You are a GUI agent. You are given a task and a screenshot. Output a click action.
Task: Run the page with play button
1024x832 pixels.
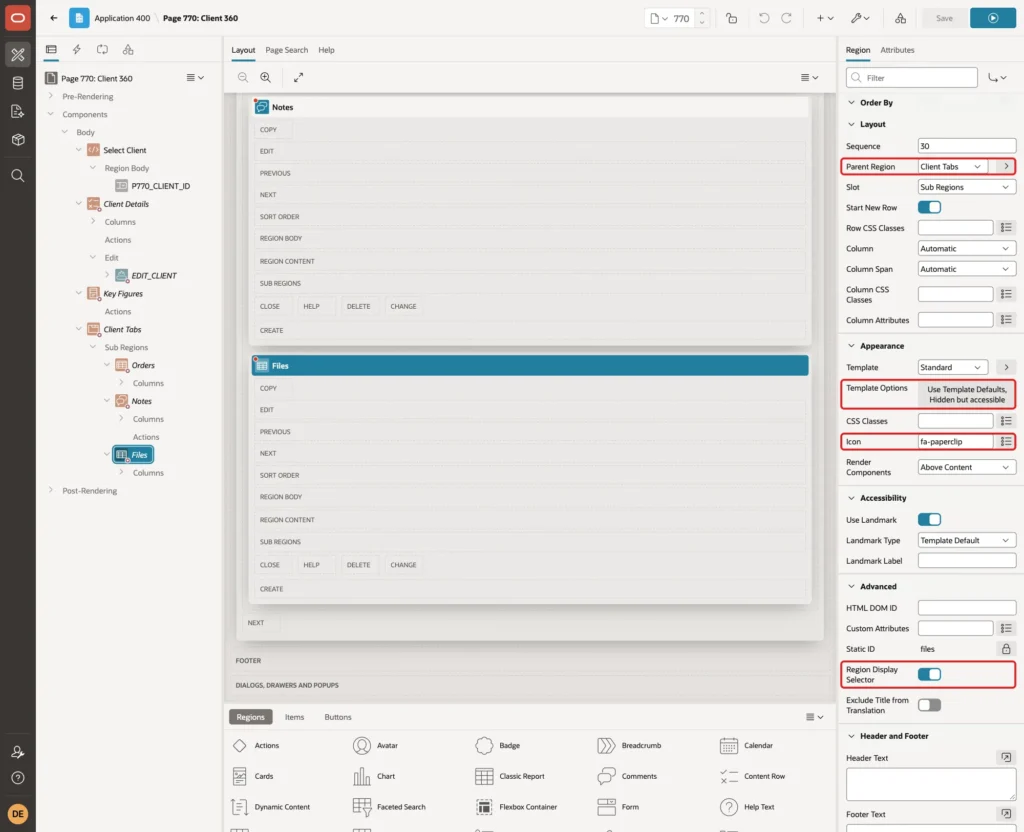[993, 18]
